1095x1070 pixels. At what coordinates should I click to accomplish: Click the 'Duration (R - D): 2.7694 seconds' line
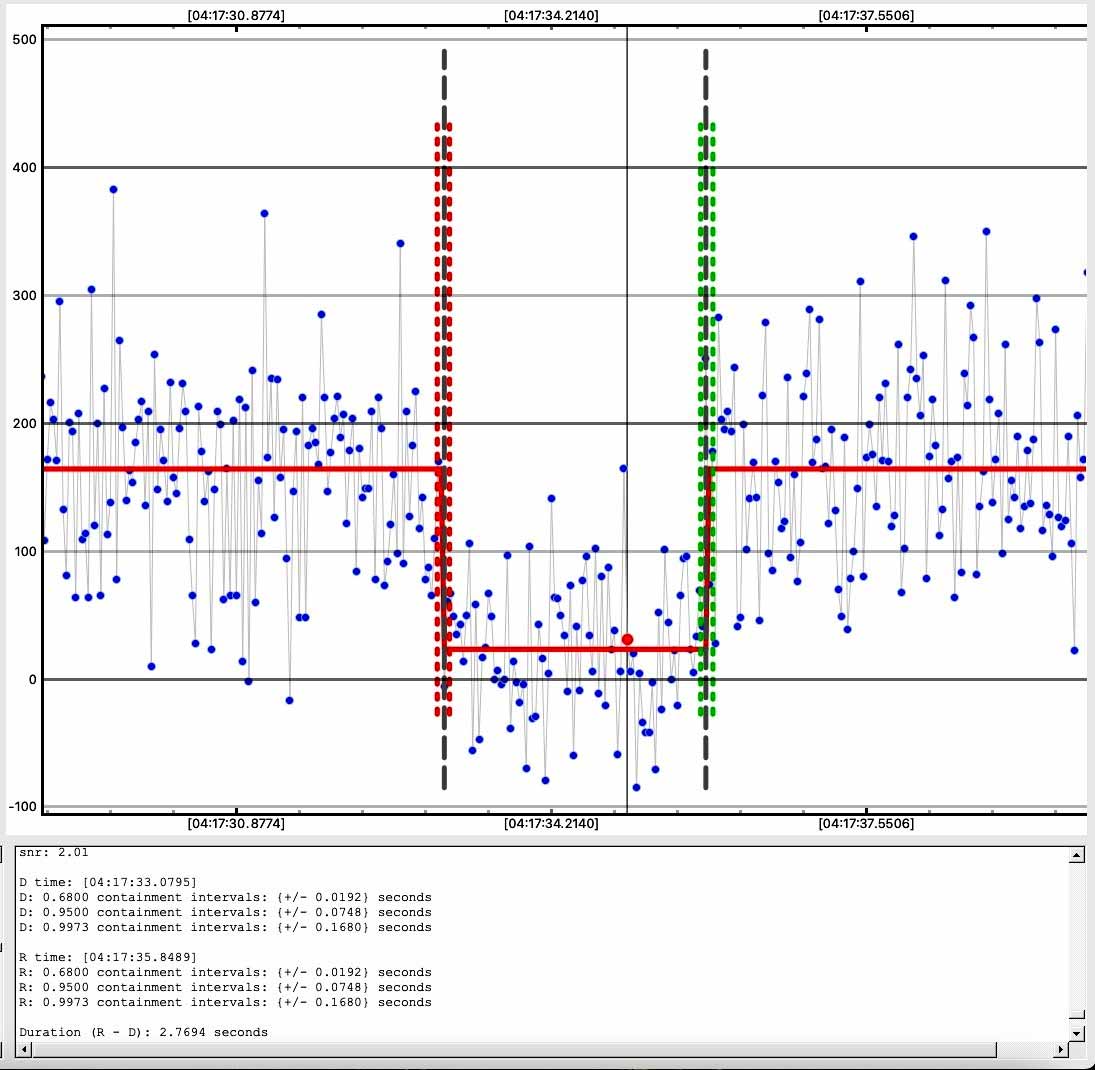pyautogui.click(x=143, y=1032)
